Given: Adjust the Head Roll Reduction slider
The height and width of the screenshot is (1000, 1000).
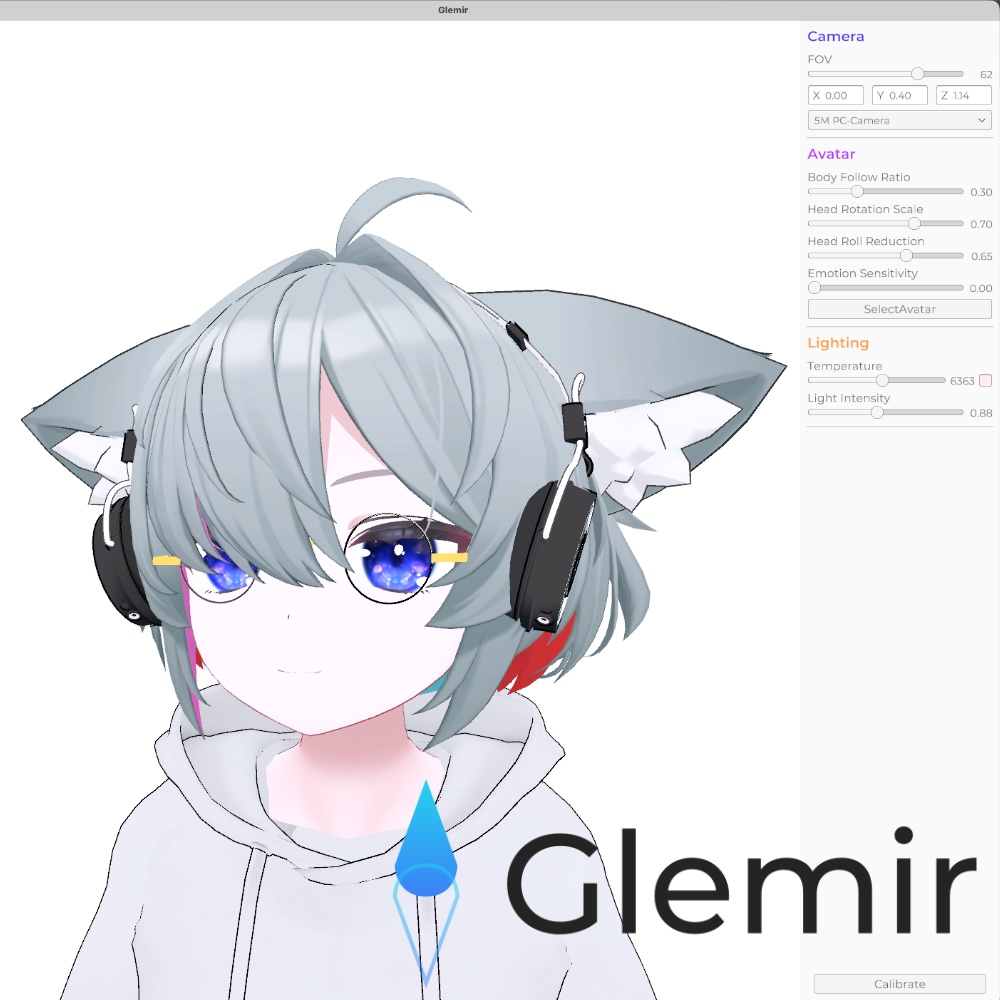Looking at the screenshot, I should (x=906, y=255).
